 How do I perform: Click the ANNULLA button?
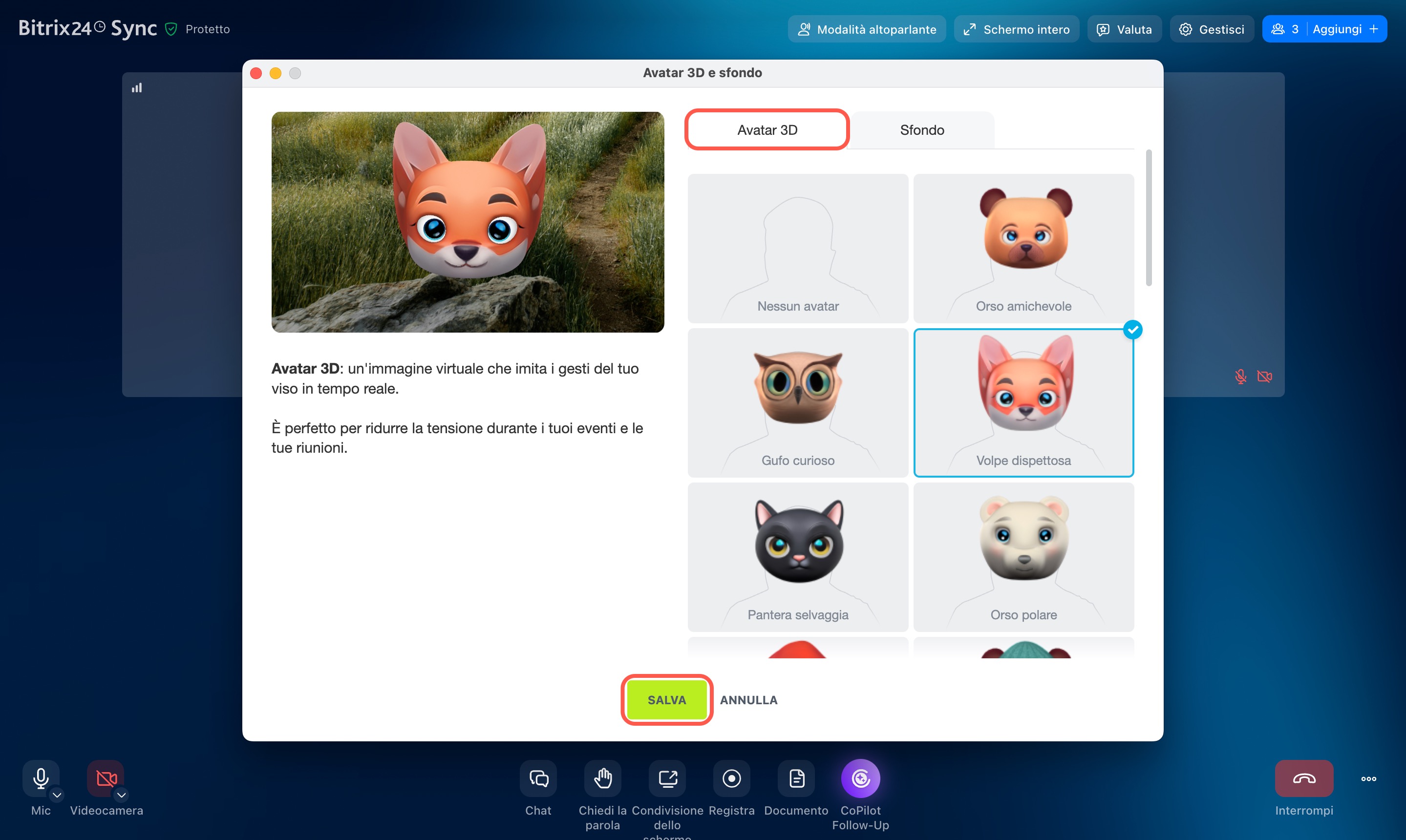point(748,700)
